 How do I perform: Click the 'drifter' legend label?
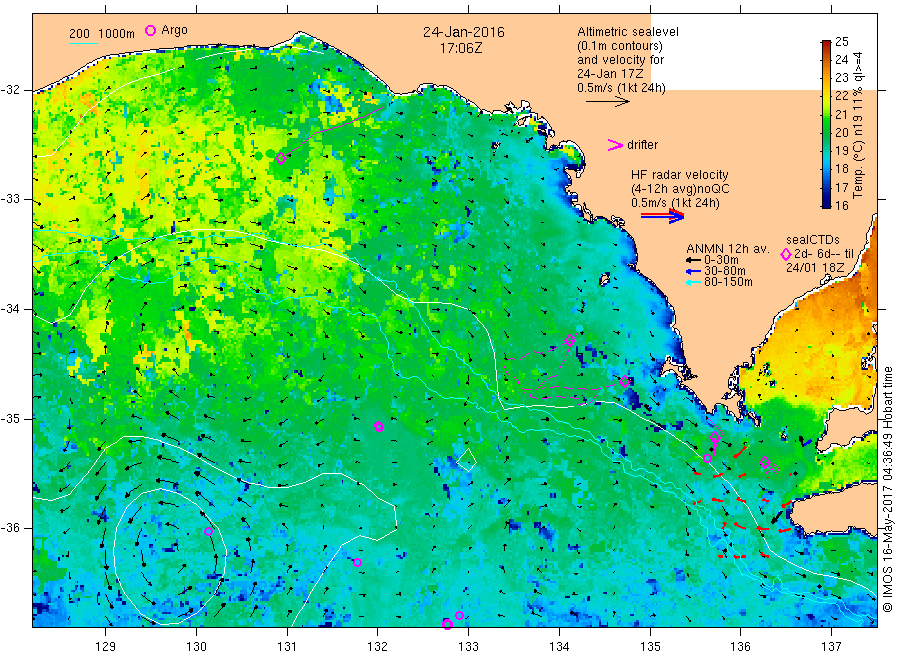(x=642, y=145)
